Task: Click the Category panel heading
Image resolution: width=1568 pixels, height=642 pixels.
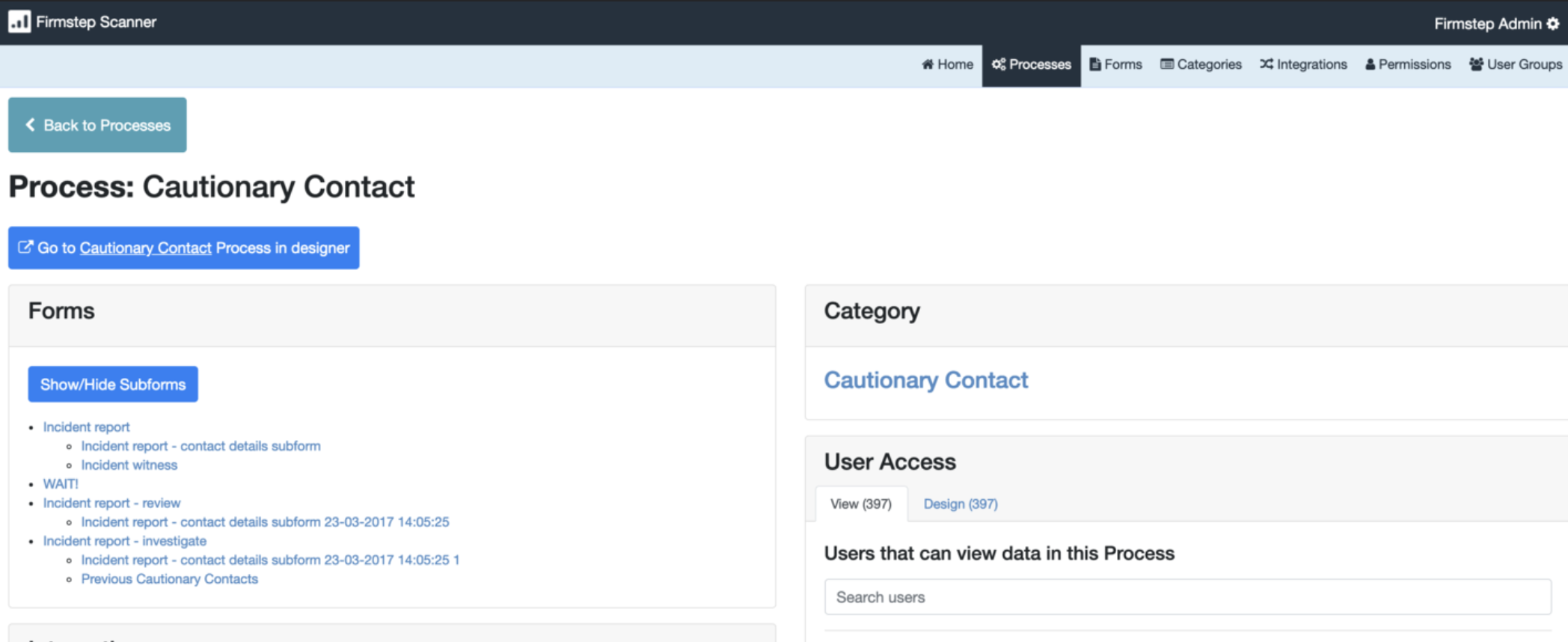Action: (872, 311)
